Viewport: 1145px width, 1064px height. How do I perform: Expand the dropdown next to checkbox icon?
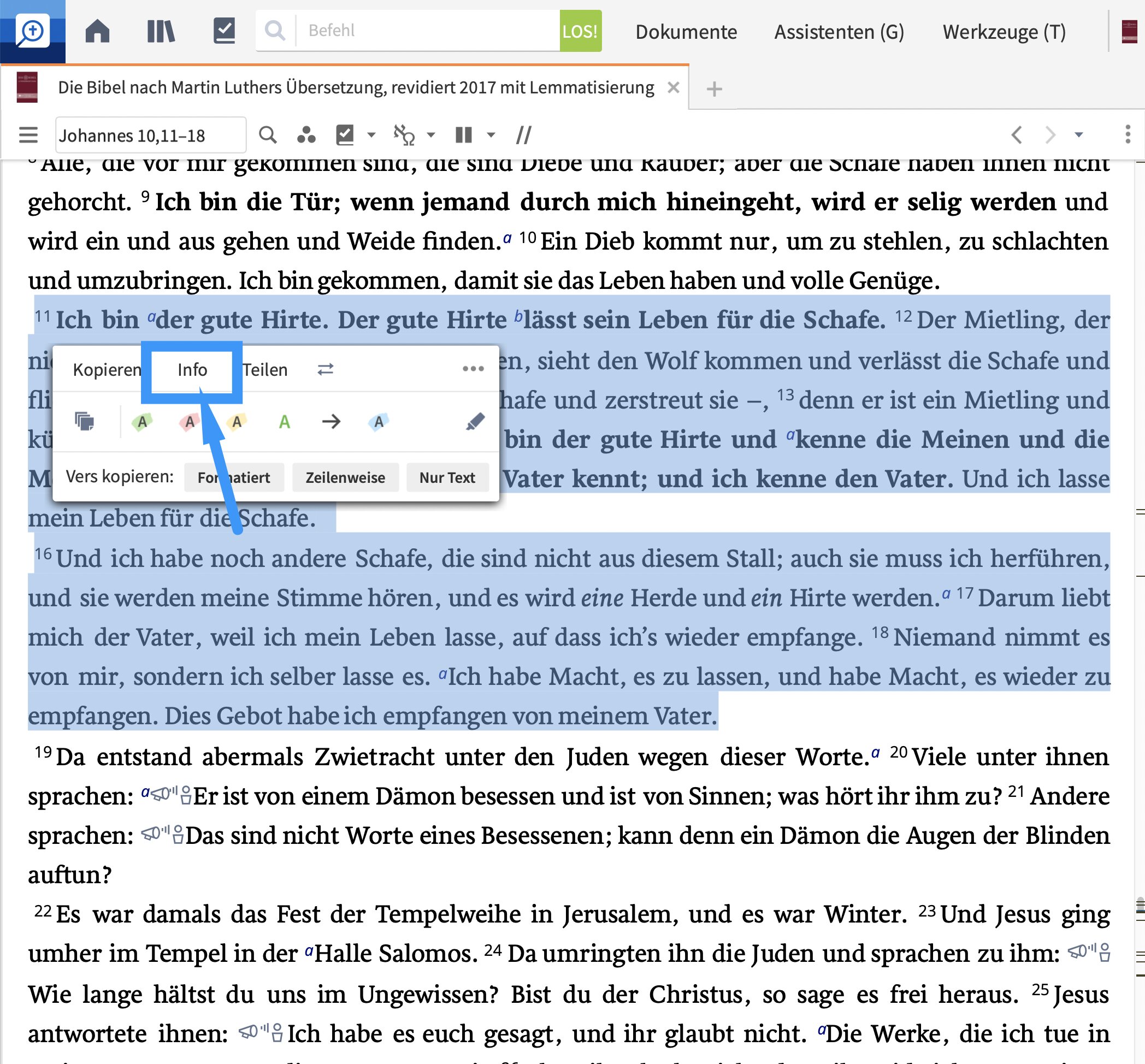point(371,135)
